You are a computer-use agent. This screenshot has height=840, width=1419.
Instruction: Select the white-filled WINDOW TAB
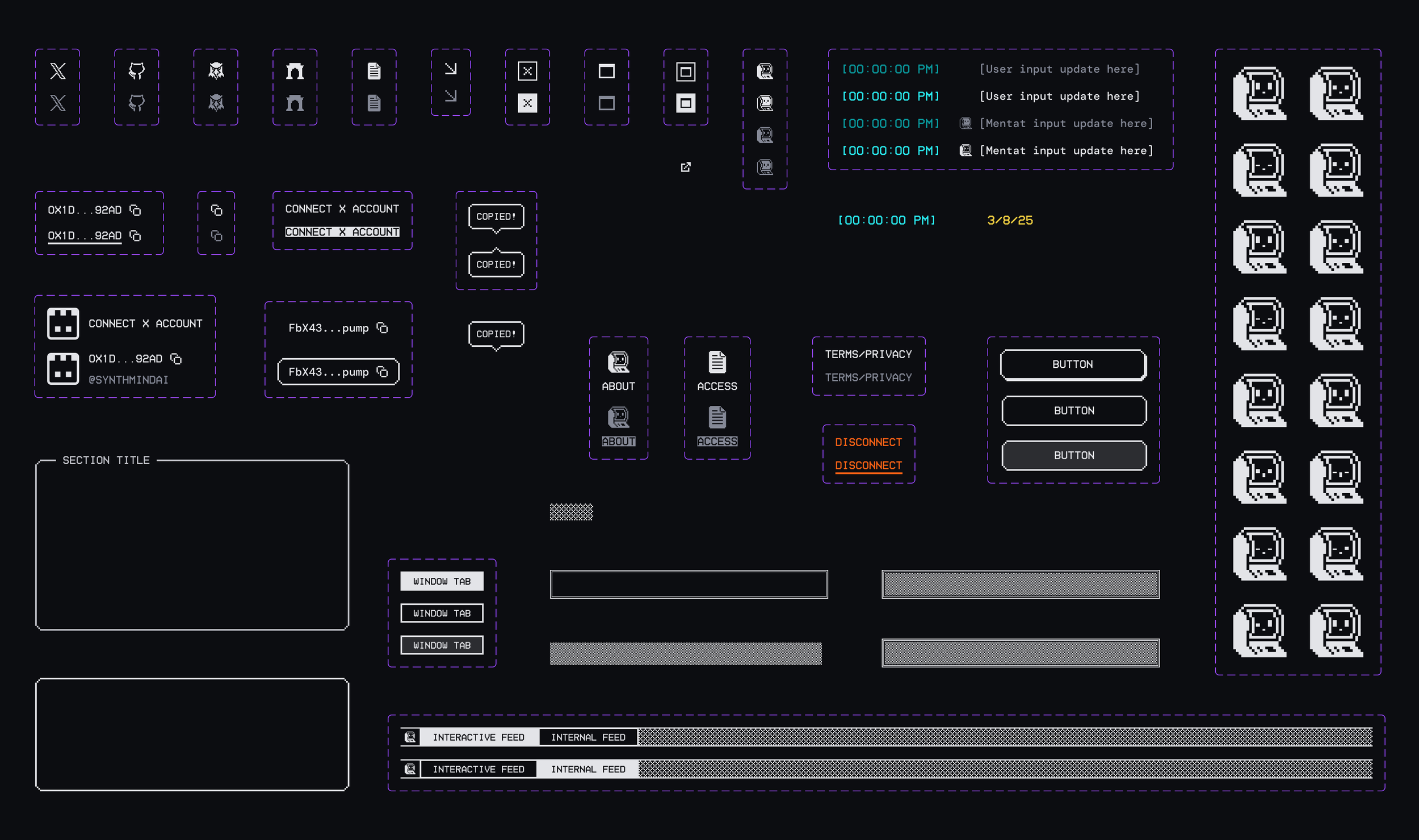442,581
